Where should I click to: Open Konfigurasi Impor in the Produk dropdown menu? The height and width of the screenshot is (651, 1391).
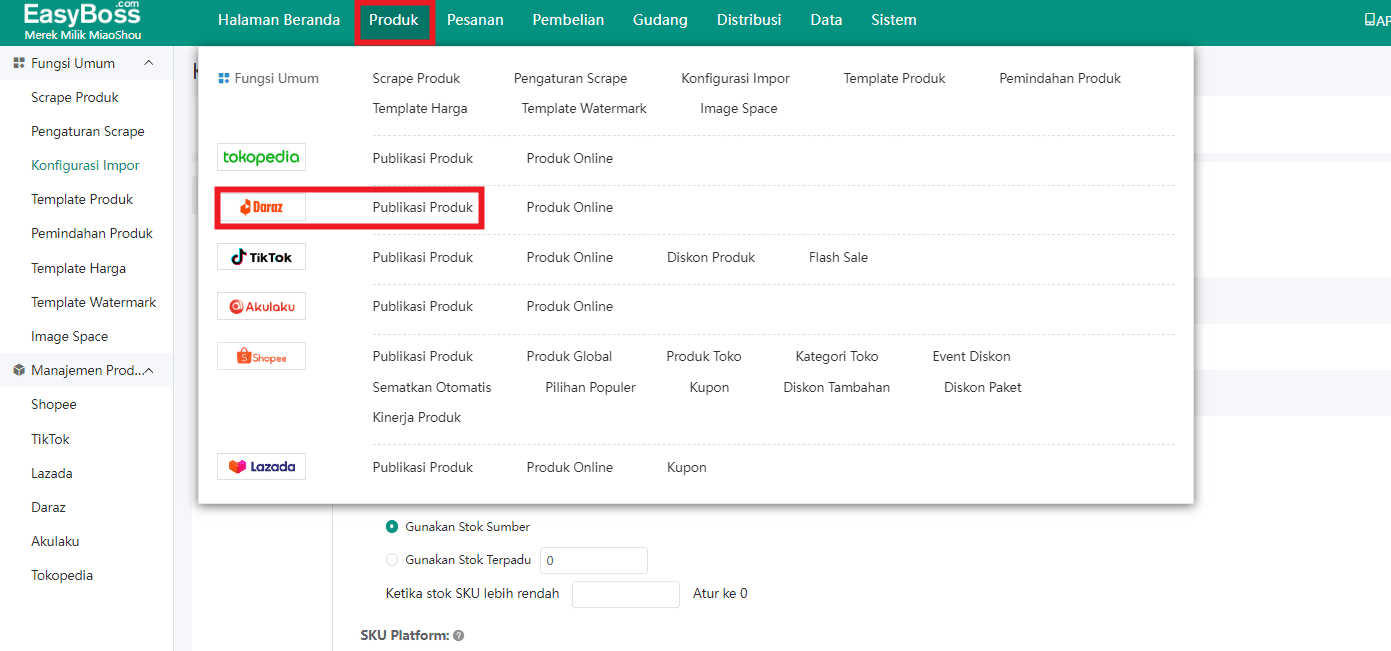coord(735,78)
